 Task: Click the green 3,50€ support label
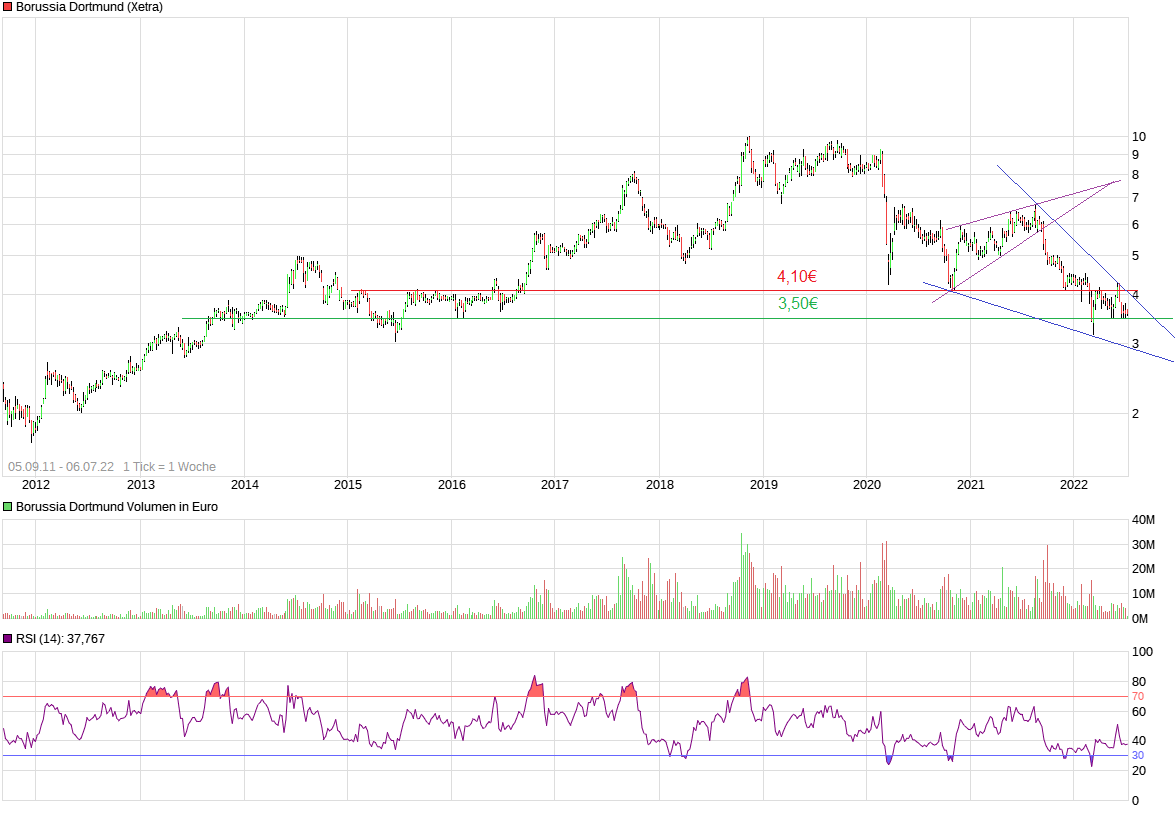click(798, 304)
